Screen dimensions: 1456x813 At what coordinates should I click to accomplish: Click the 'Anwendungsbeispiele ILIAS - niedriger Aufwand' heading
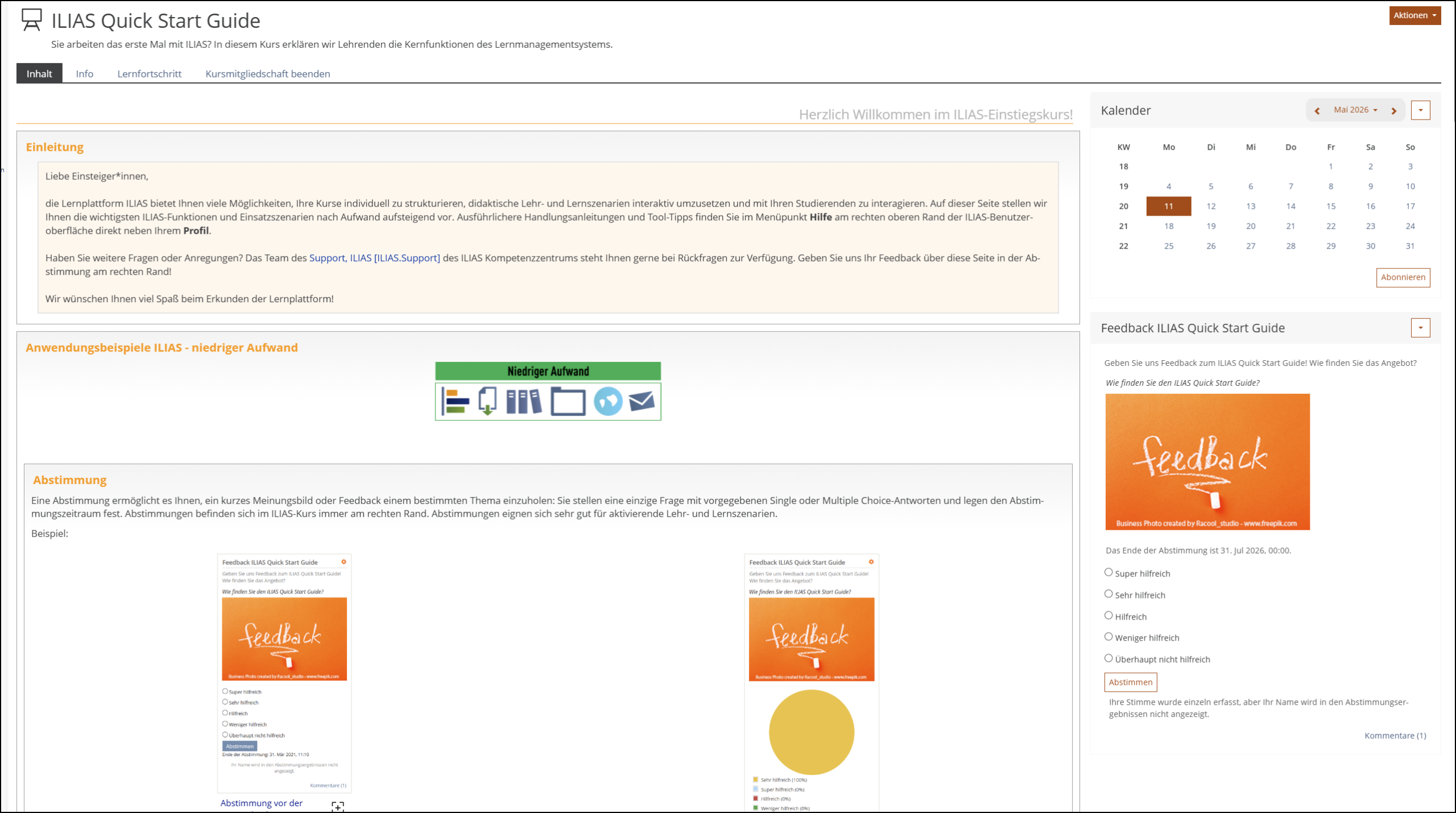pyautogui.click(x=162, y=348)
